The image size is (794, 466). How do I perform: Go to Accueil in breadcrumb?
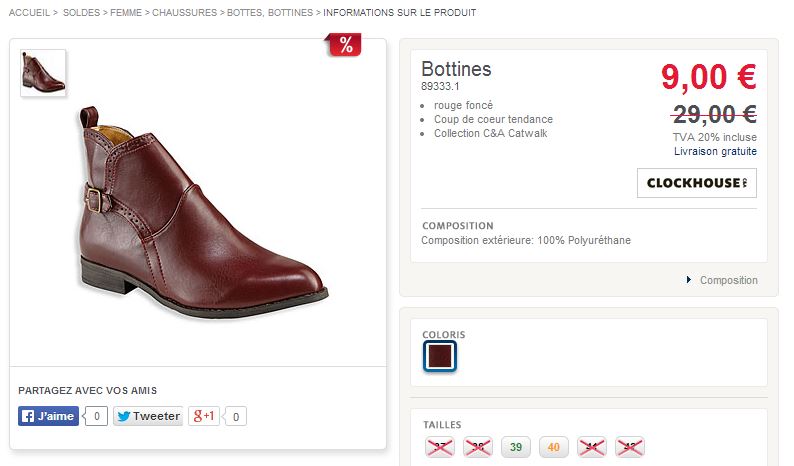[29, 13]
